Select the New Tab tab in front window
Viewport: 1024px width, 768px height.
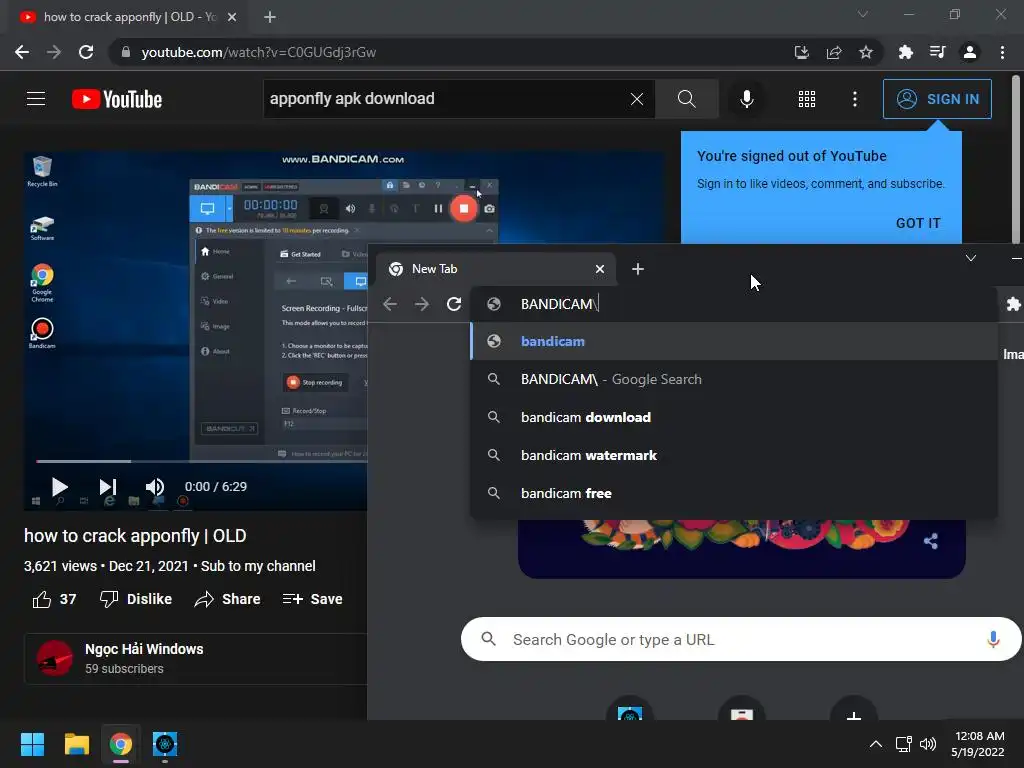tap(495, 269)
